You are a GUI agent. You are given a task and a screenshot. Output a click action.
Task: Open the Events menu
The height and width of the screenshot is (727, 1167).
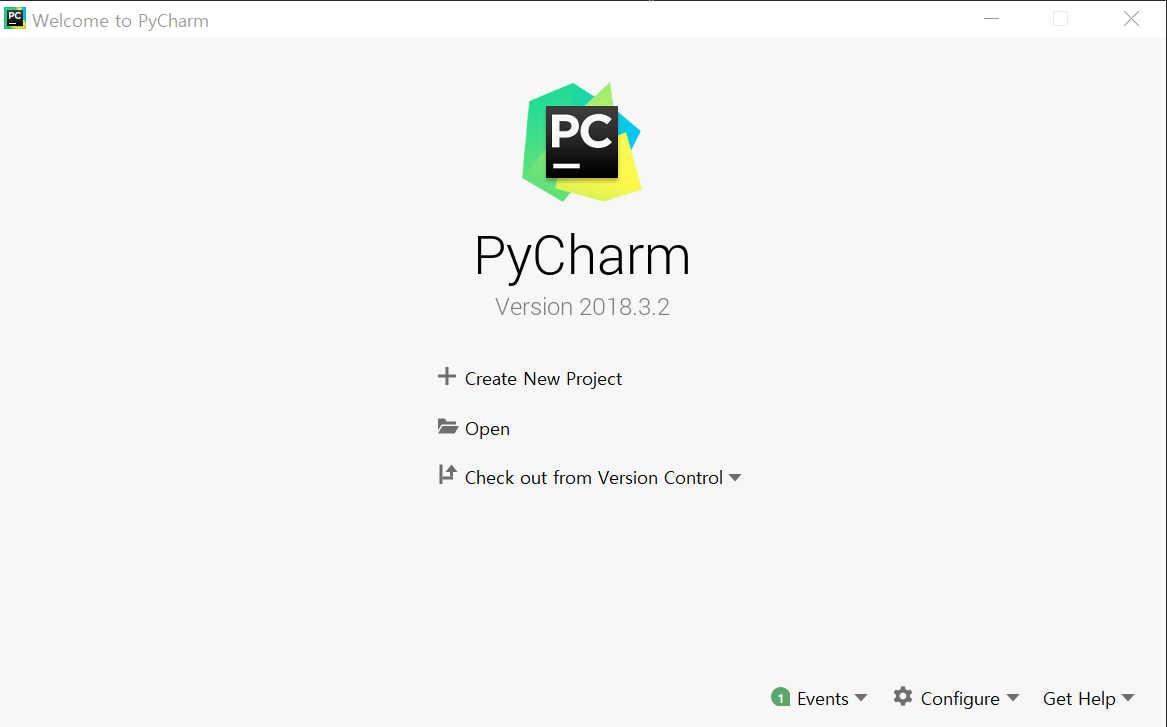point(822,699)
